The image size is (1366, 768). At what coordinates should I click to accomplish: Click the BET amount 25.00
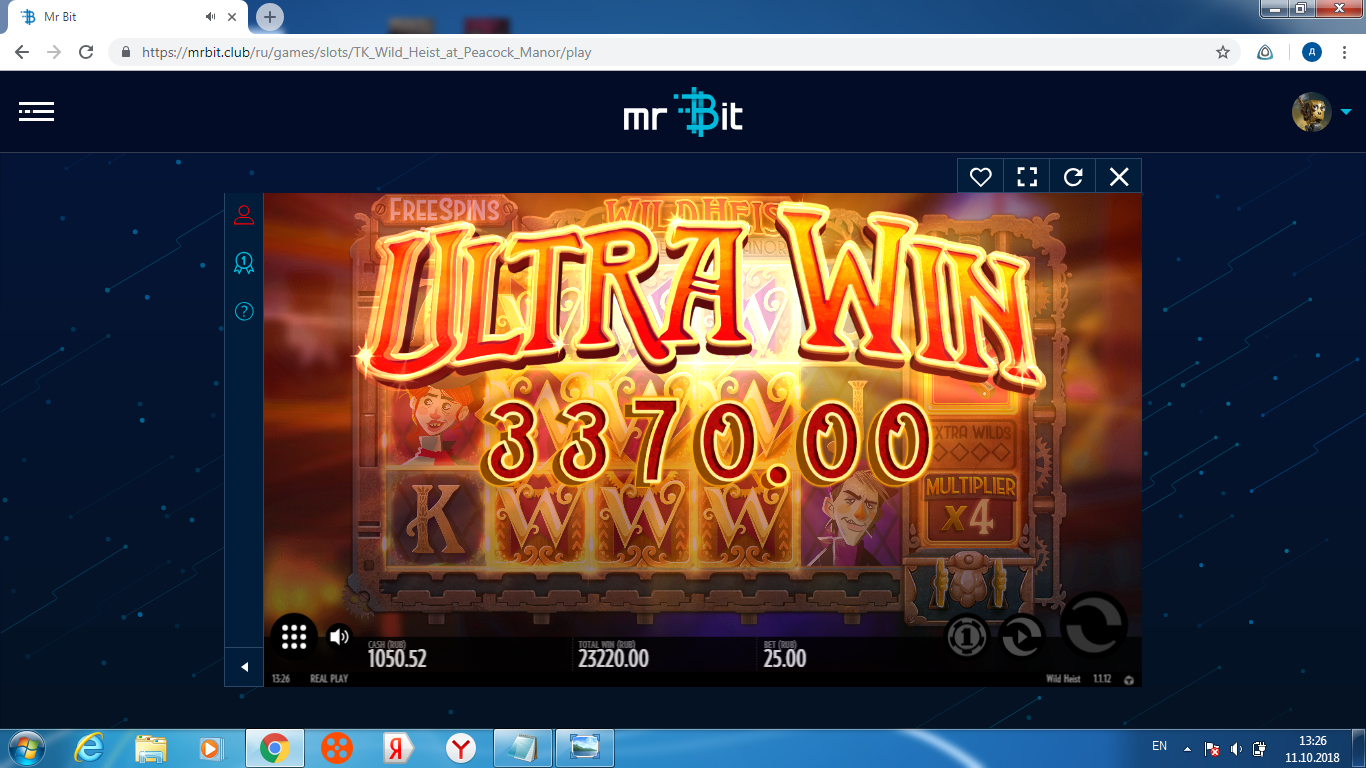click(783, 659)
